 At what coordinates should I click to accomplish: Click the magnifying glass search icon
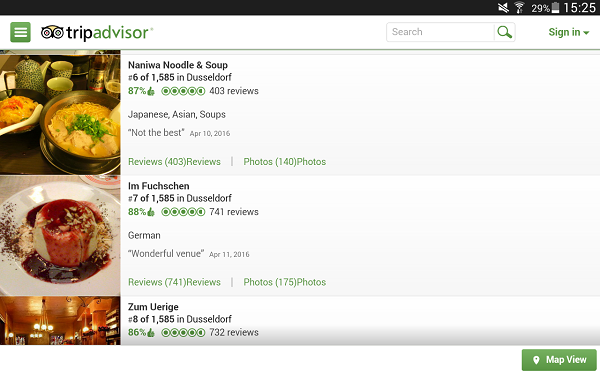click(504, 32)
